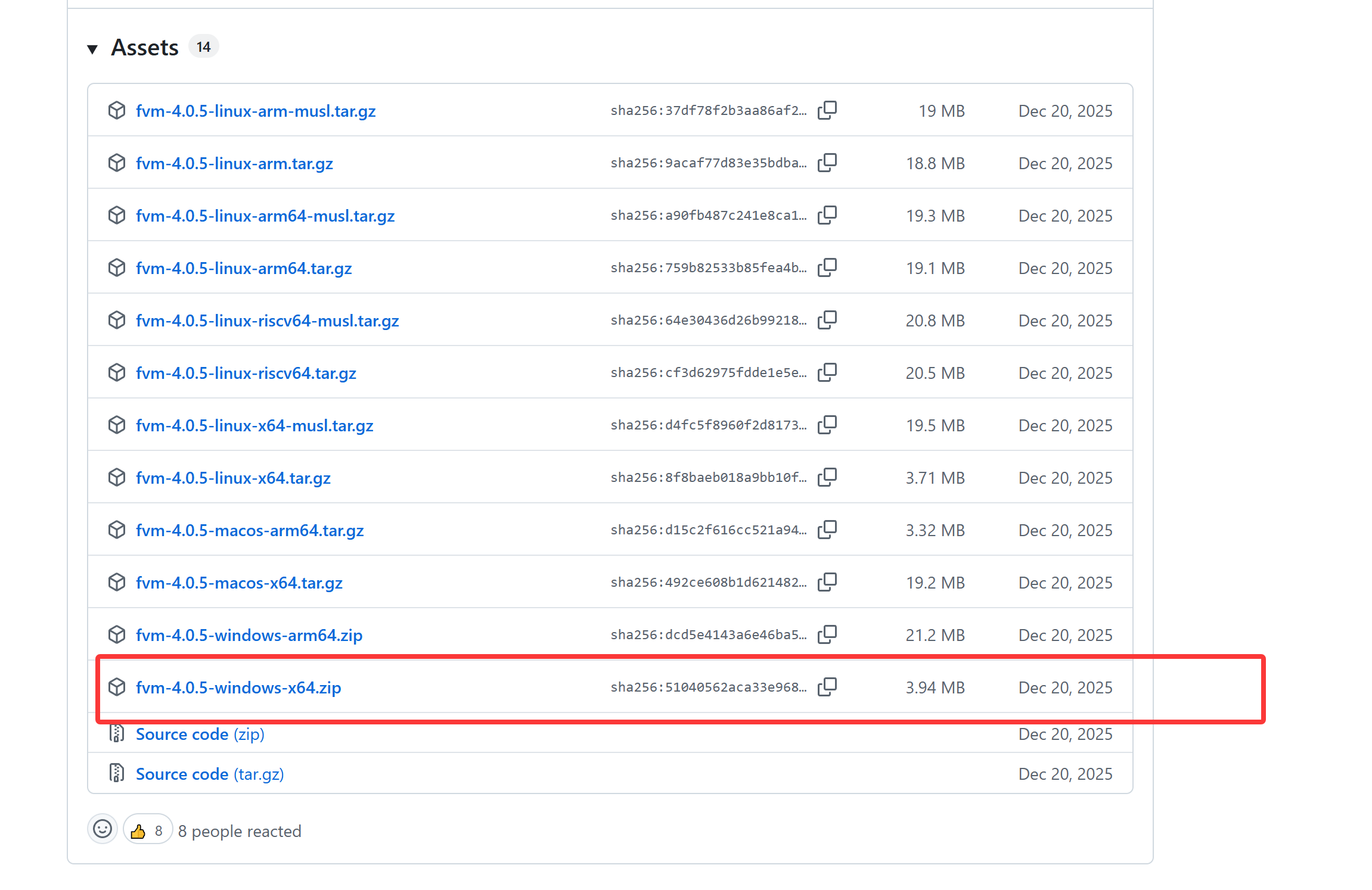Click the hash text sha256:37df78f2b3aa86af2…

[709, 111]
